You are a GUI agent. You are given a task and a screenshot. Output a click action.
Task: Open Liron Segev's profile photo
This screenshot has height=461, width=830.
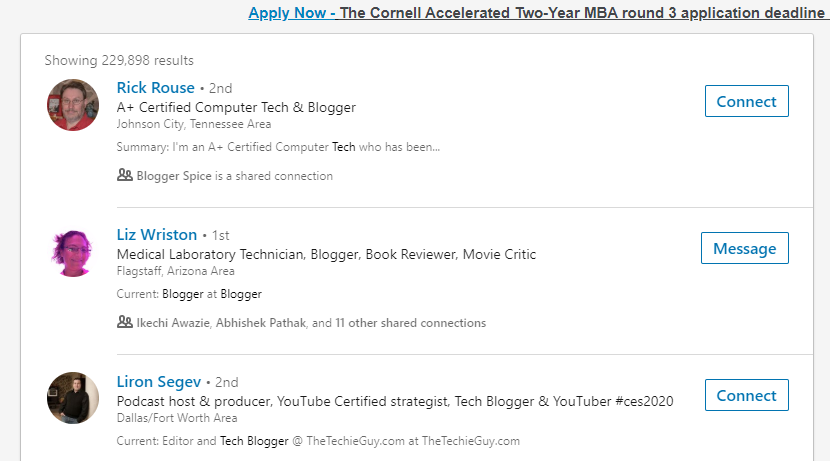tap(73, 398)
